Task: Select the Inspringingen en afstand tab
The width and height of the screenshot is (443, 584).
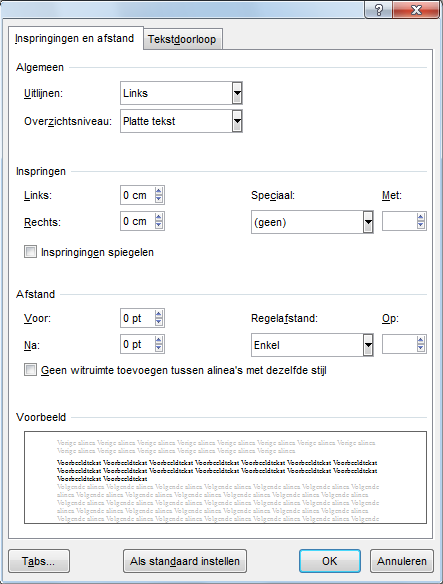Action: point(75,38)
